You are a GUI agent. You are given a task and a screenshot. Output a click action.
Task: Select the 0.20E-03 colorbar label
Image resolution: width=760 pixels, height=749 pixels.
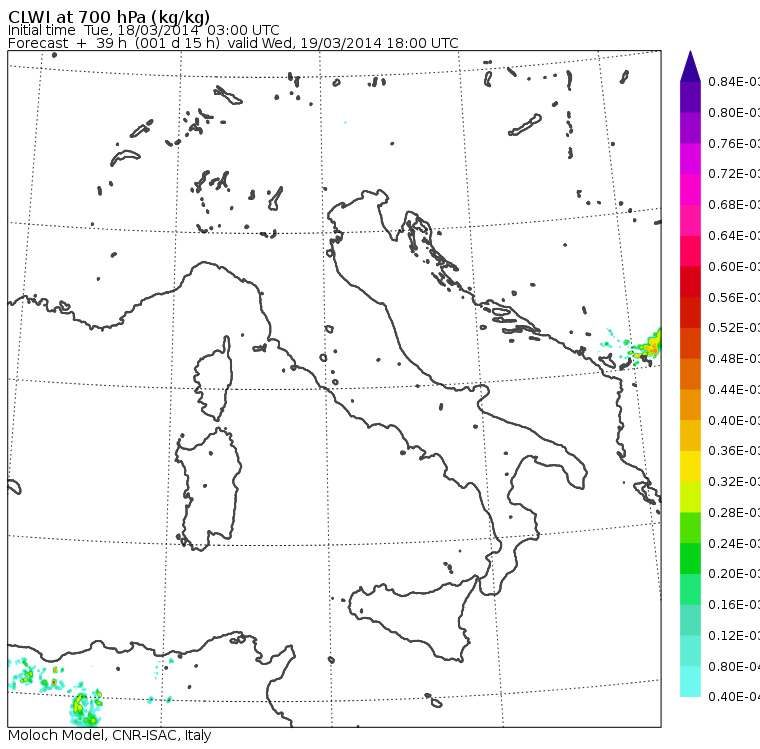coord(734,574)
